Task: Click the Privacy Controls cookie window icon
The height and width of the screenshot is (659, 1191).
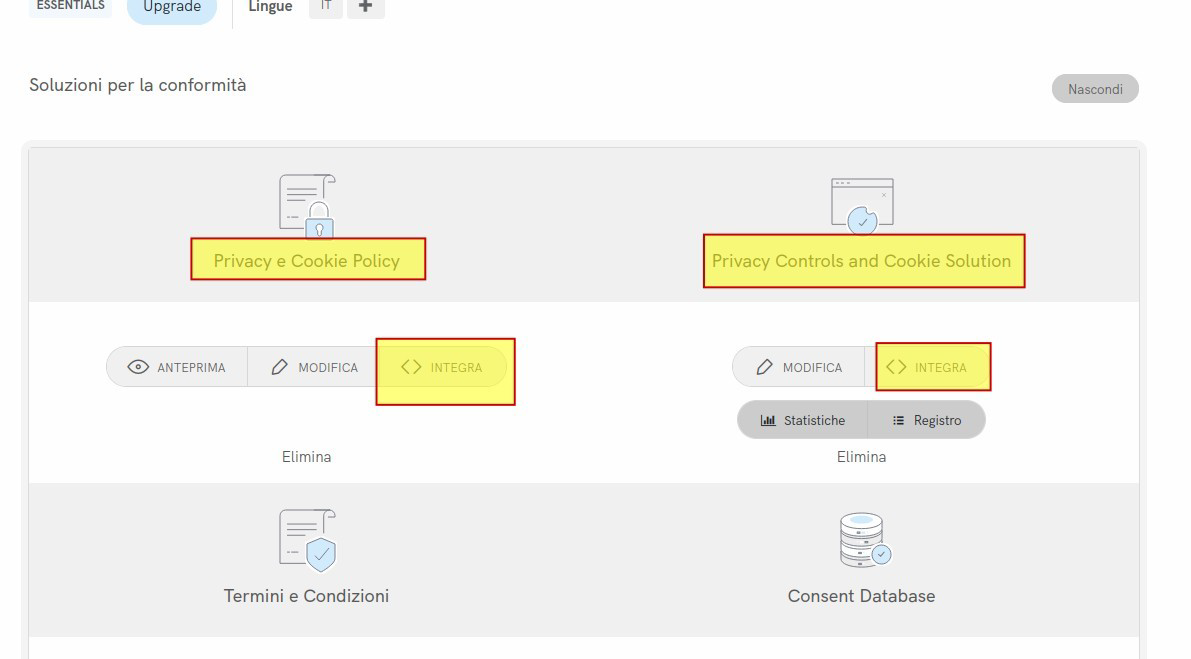Action: [861, 205]
